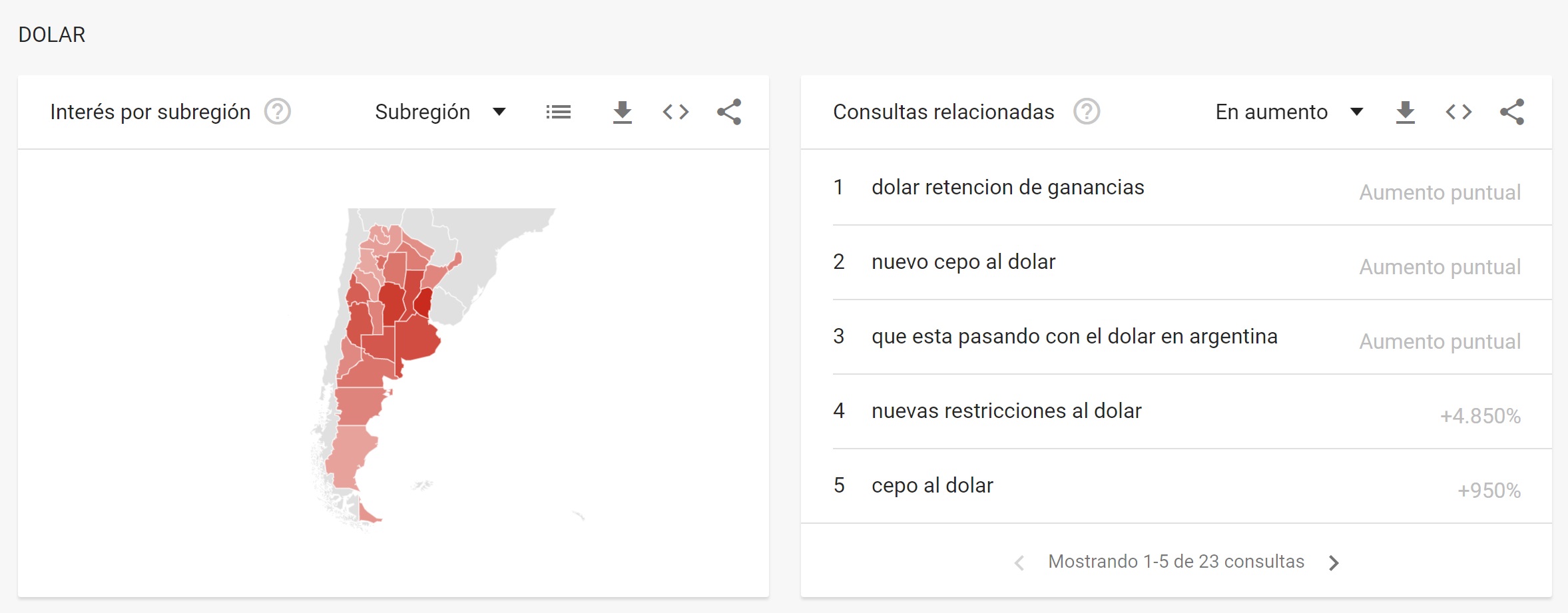Screen dimensions: 1568x613
Task: Share the Interés por subregión card
Action: click(729, 112)
